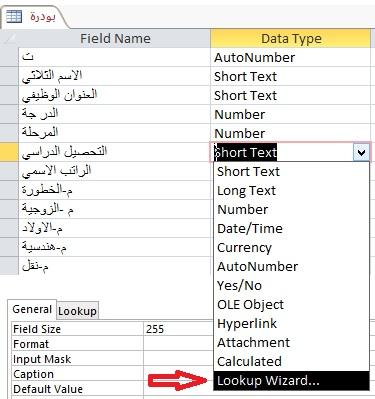Click the Caption property label
The height and width of the screenshot is (399, 375).
point(33,374)
